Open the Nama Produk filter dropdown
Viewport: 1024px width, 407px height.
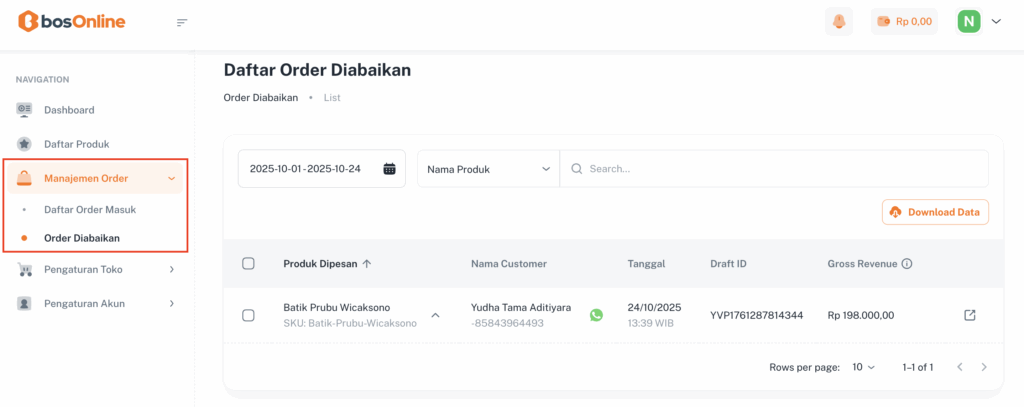click(x=488, y=169)
